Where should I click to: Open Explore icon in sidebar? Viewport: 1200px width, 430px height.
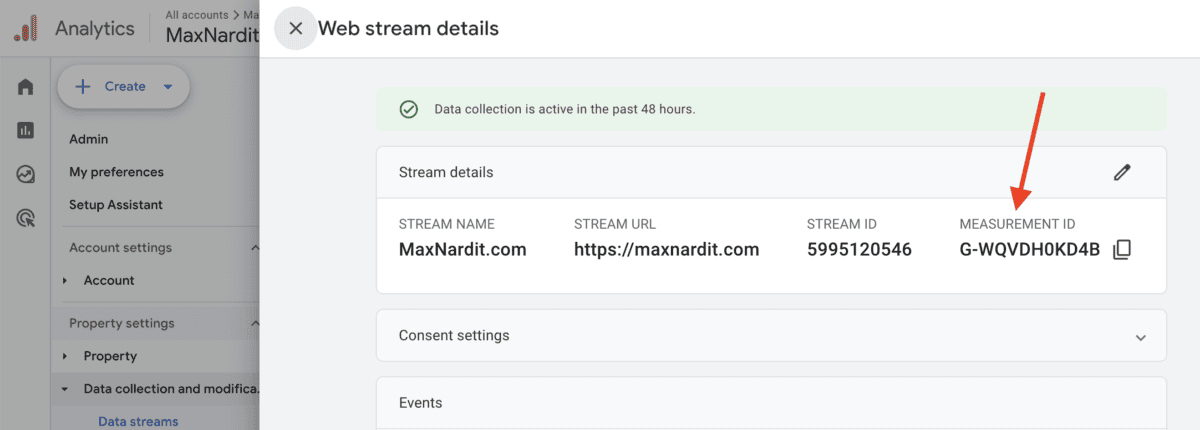26,174
